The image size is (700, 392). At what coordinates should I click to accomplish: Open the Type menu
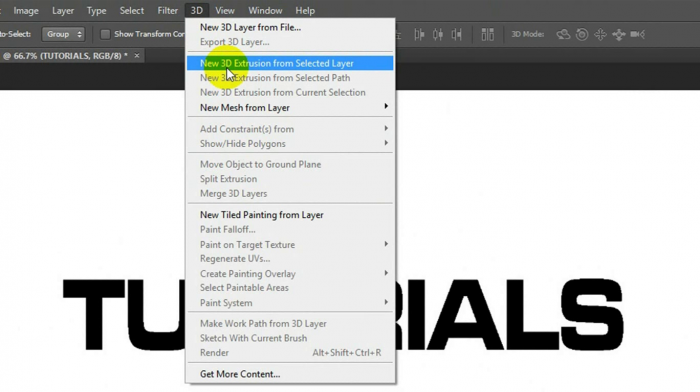tap(96, 10)
